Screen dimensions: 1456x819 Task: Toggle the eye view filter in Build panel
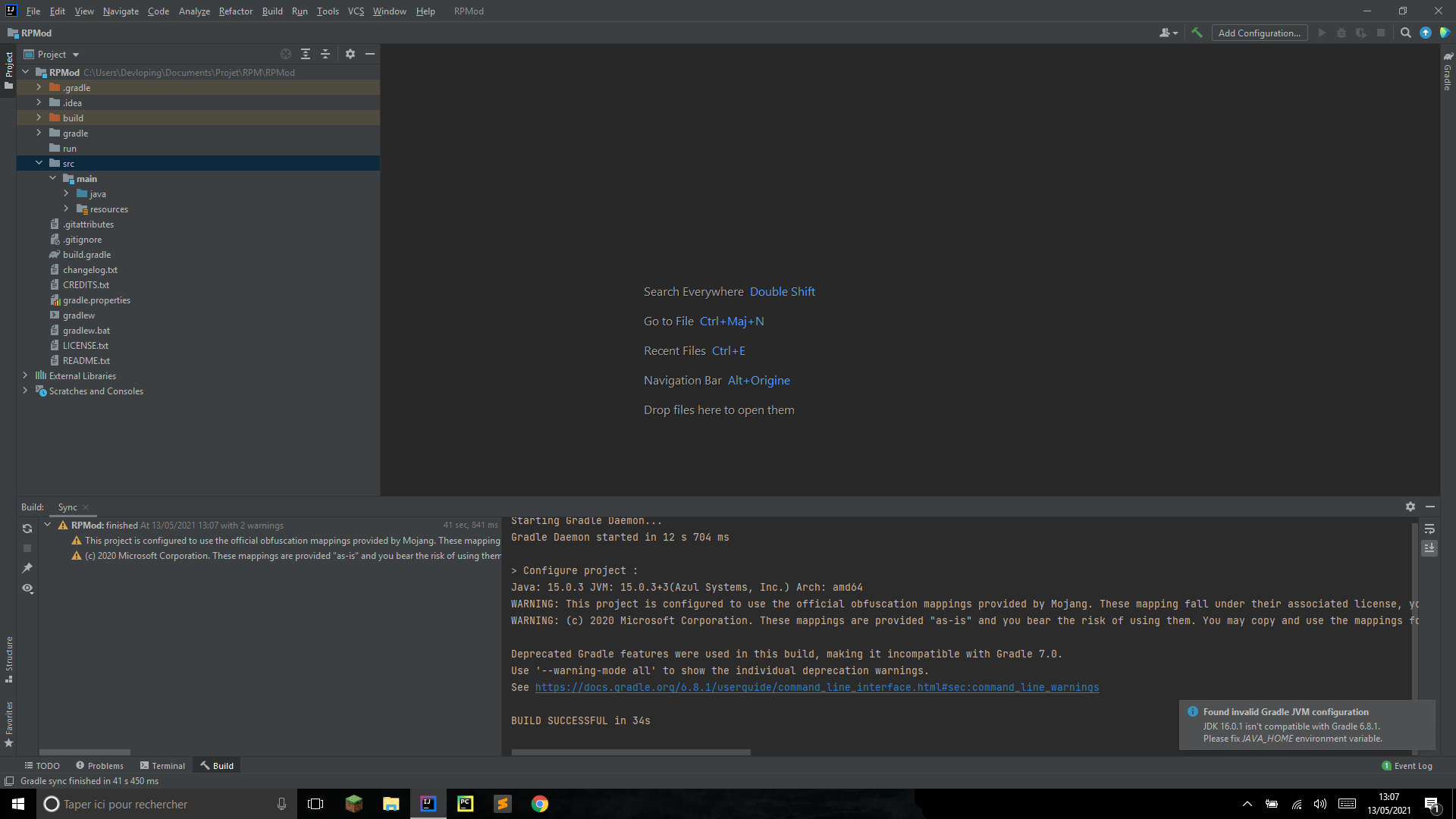point(27,588)
